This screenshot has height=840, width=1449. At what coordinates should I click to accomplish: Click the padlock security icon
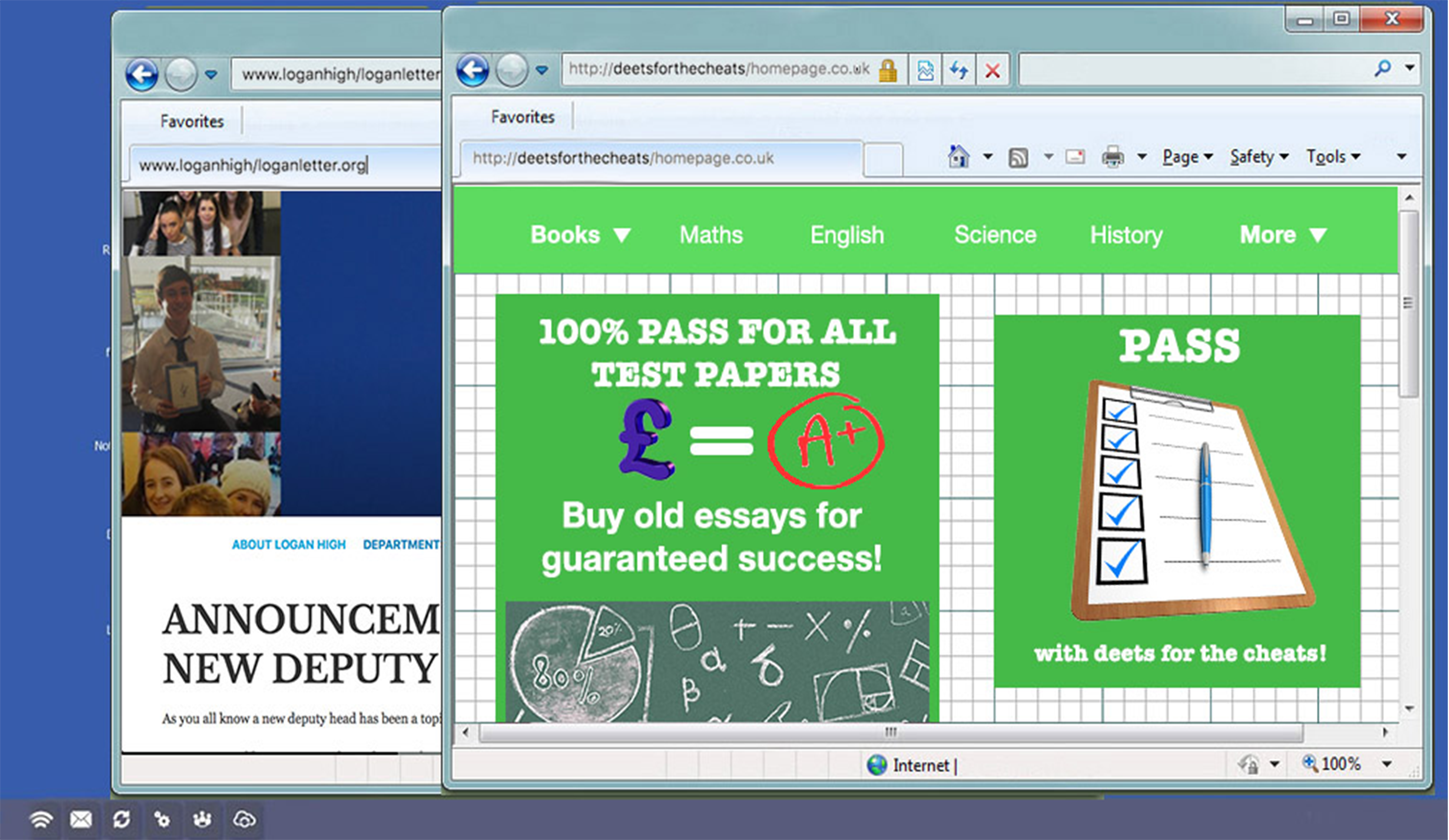(x=888, y=71)
